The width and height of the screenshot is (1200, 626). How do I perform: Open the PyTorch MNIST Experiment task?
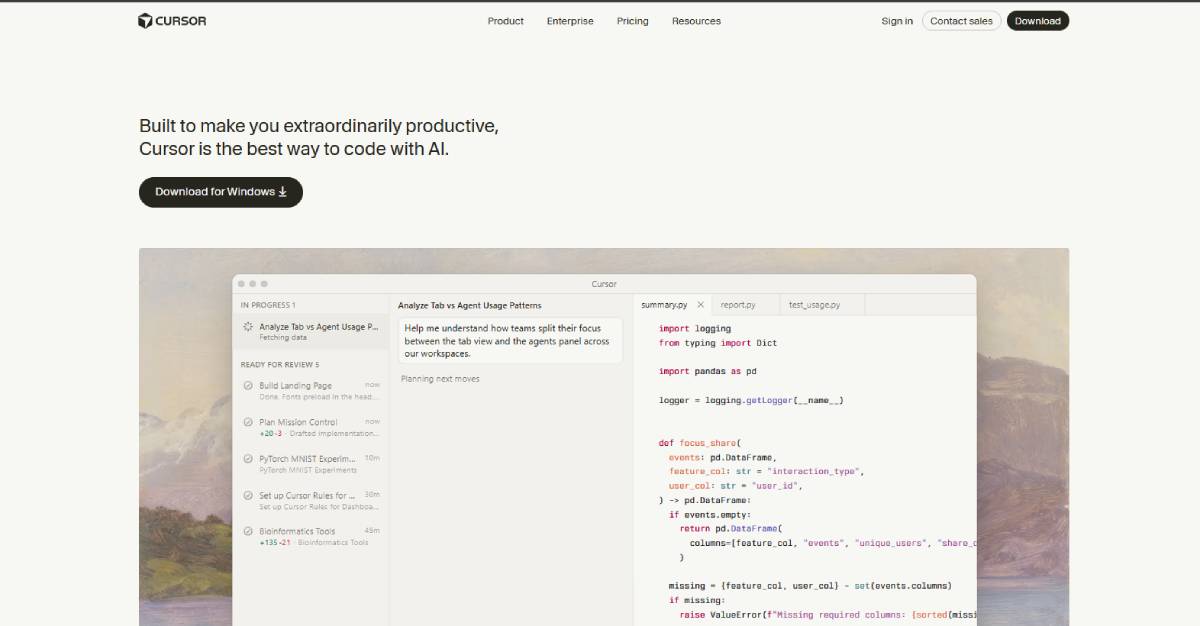[x=311, y=464]
